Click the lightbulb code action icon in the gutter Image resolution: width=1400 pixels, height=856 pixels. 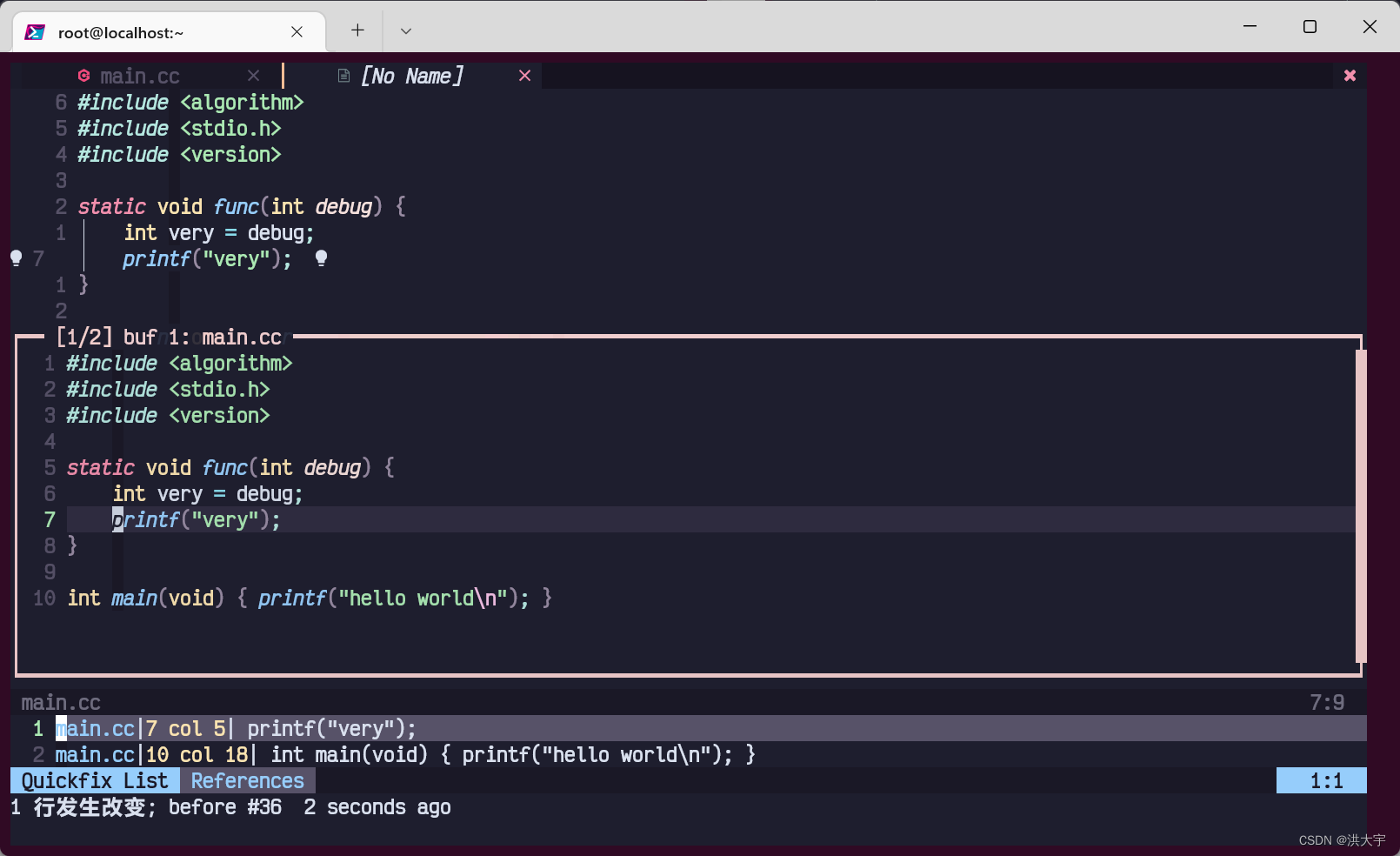(16, 258)
